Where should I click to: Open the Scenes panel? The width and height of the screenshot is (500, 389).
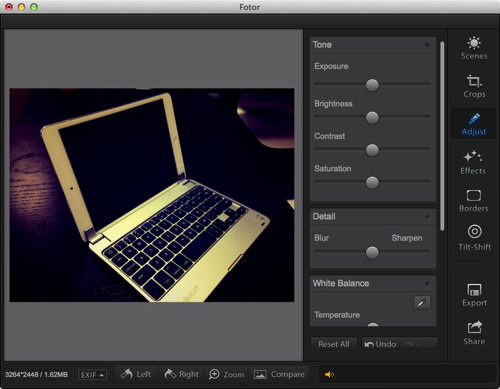pos(474,48)
